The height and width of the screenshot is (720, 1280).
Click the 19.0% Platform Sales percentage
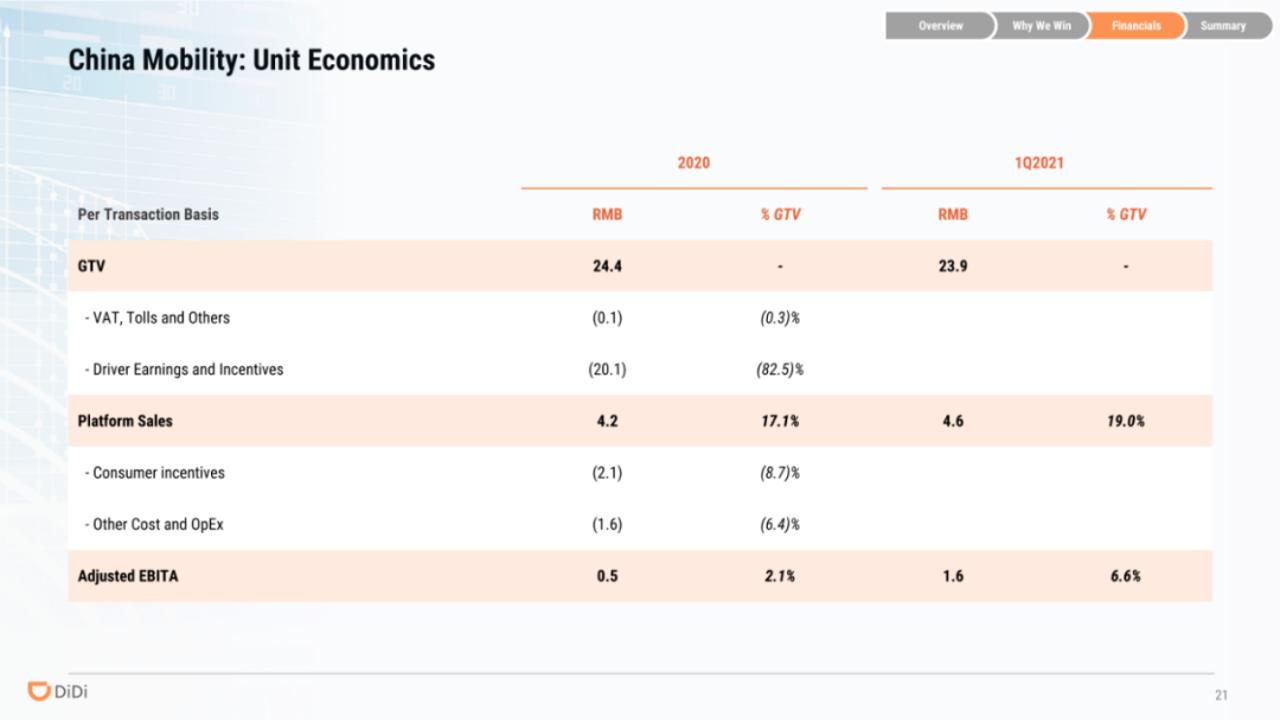coord(1126,421)
